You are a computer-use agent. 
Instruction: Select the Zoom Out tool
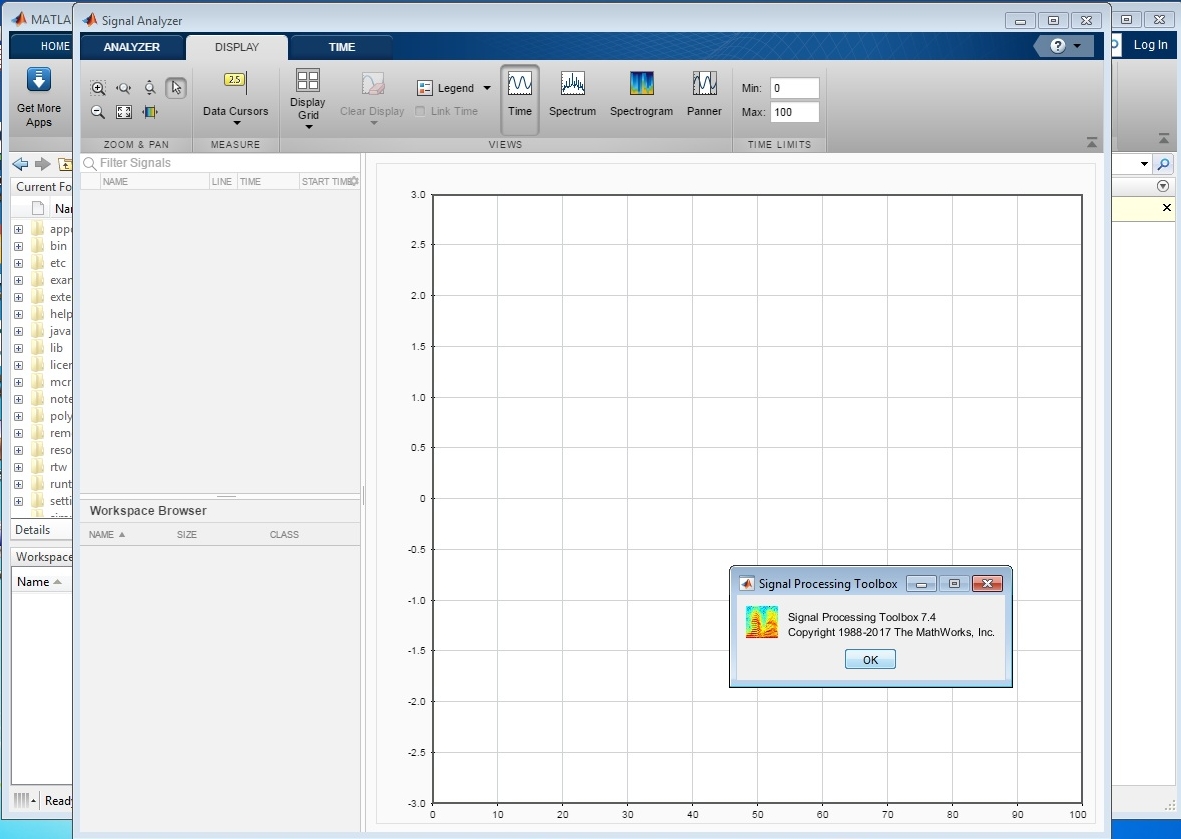[x=98, y=112]
